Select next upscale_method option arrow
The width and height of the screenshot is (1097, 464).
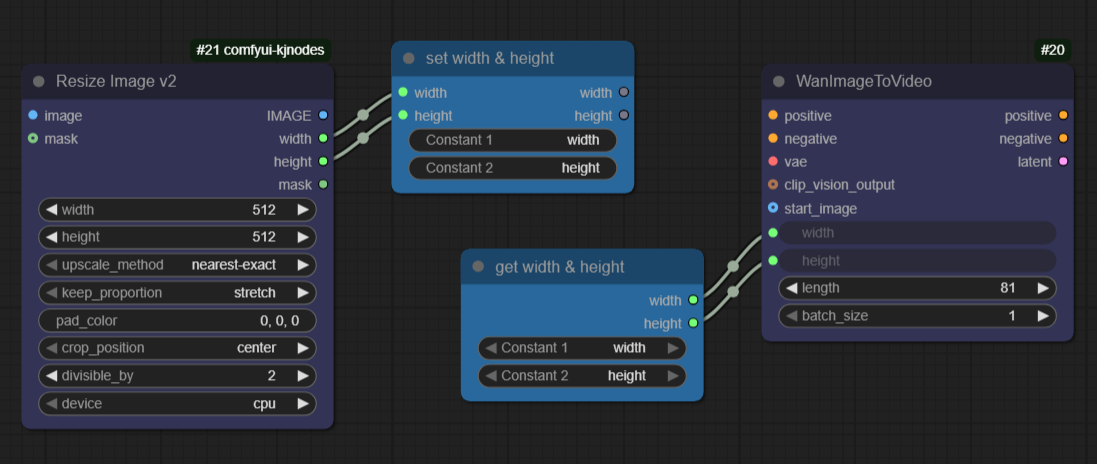point(302,265)
